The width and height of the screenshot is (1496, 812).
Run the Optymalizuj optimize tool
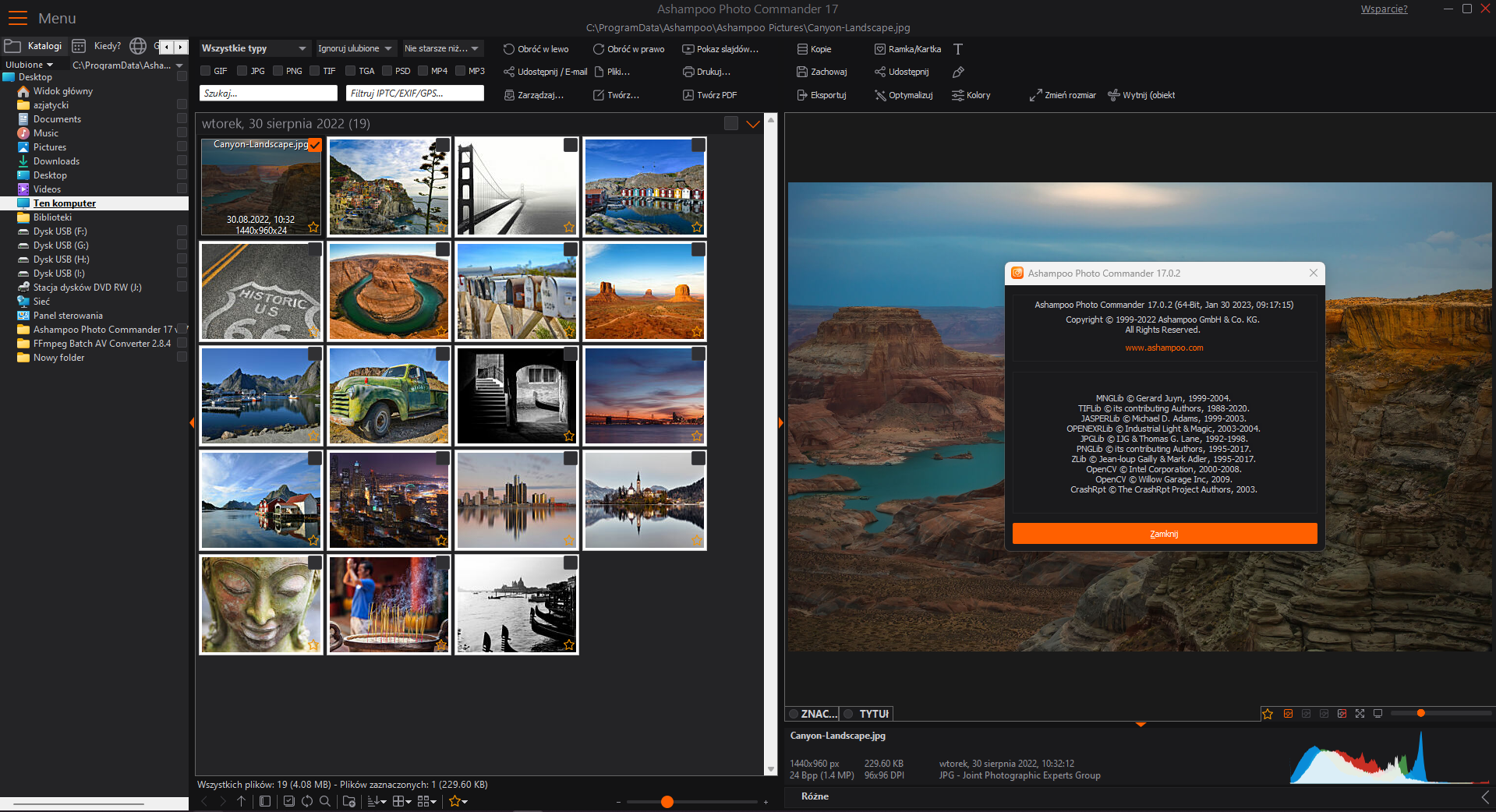point(904,95)
